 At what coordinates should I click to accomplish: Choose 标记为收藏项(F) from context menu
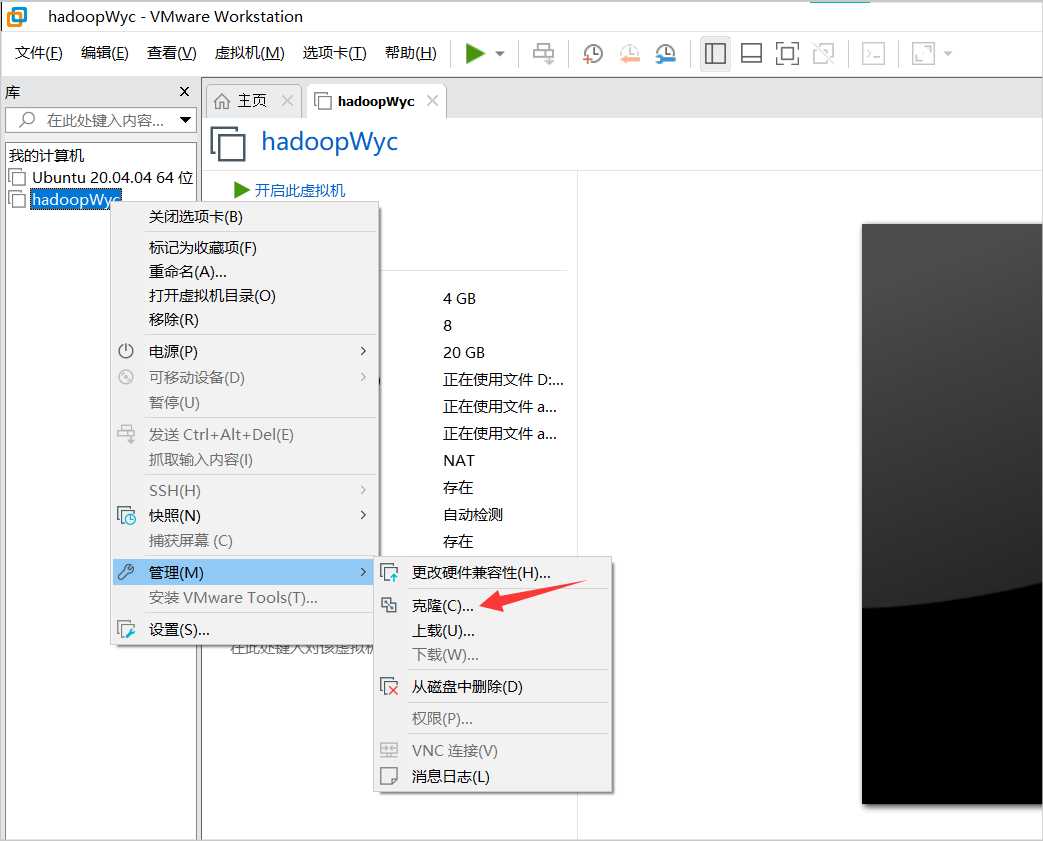point(245,248)
